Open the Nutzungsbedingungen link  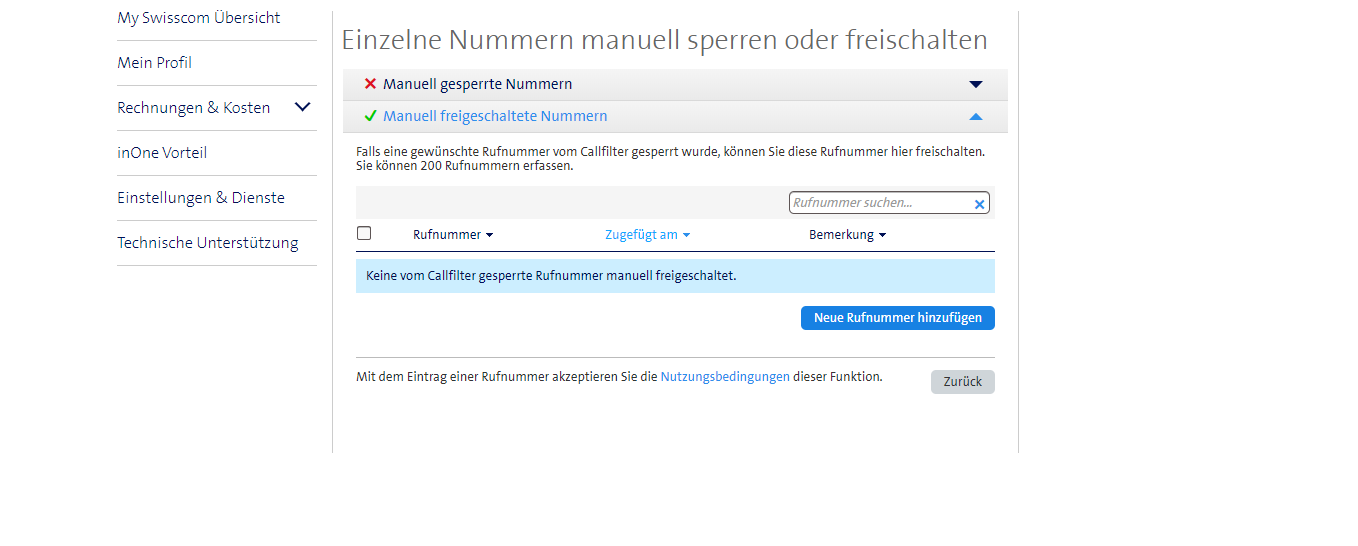(725, 377)
